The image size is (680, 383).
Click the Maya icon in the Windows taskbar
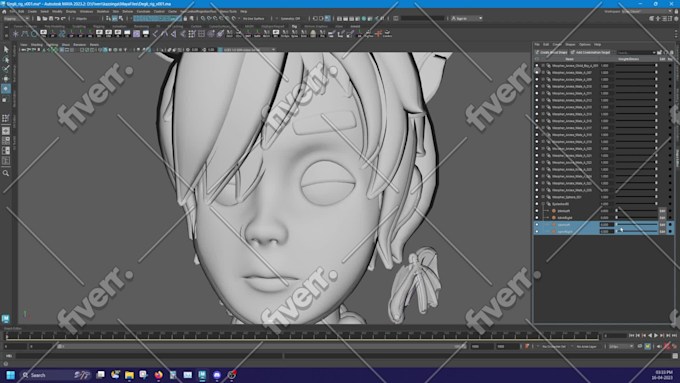[202, 375]
